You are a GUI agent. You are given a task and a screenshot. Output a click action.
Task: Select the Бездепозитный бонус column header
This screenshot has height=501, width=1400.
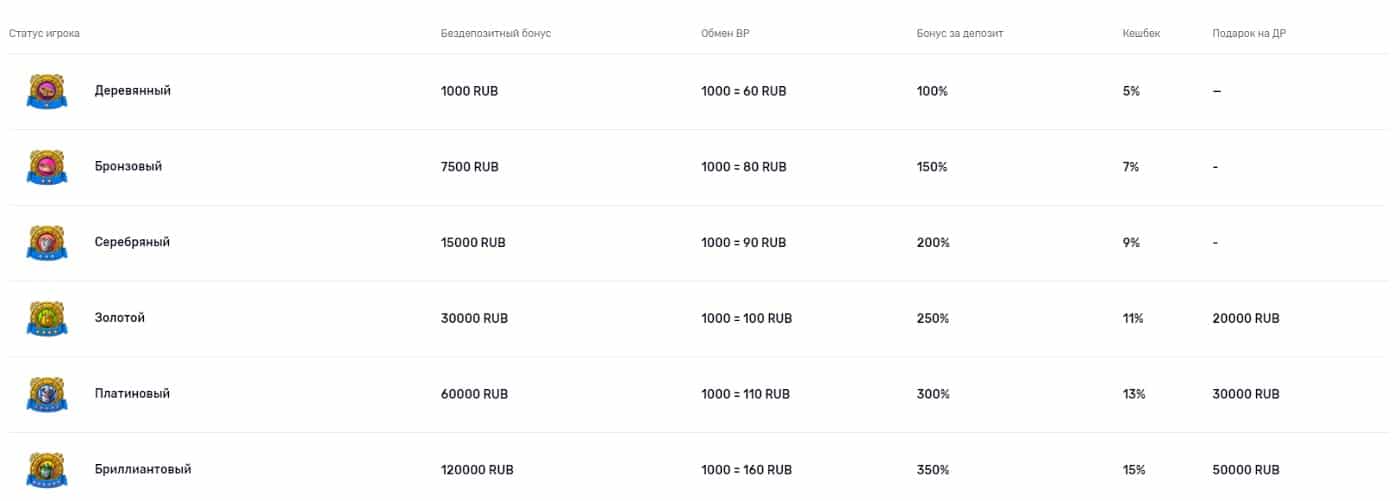coord(496,33)
